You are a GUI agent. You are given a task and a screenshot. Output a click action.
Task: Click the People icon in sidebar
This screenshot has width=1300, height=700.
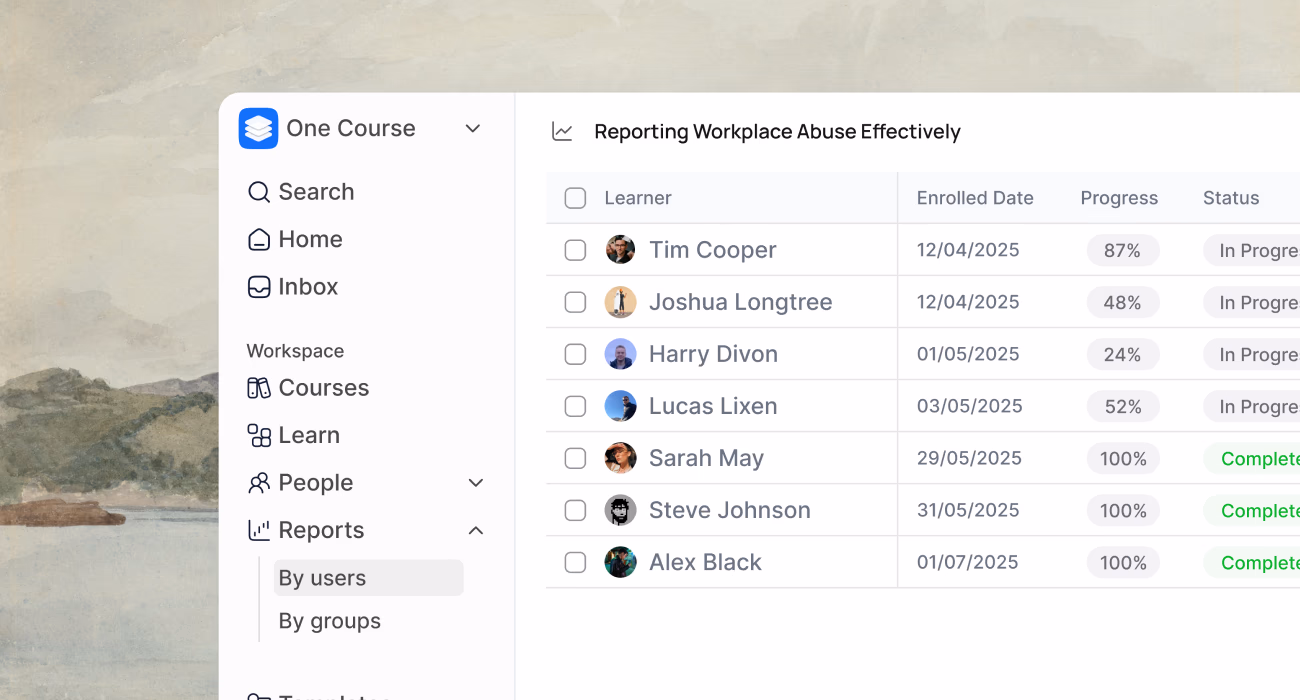click(x=258, y=483)
